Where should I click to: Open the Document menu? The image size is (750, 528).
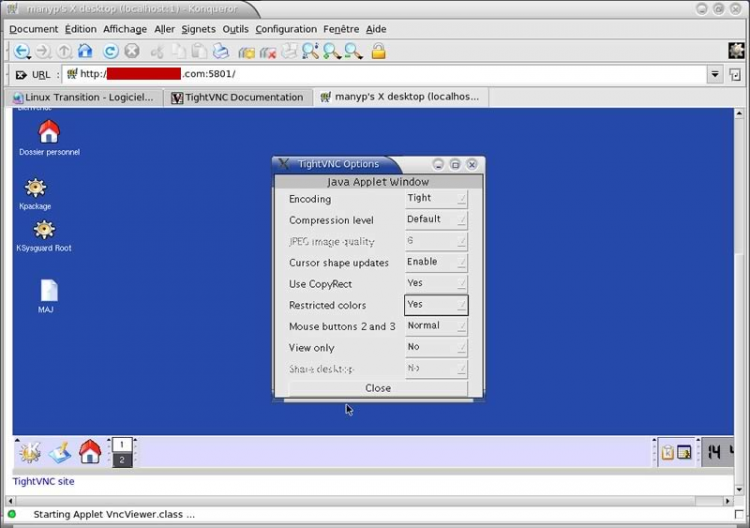(33, 29)
